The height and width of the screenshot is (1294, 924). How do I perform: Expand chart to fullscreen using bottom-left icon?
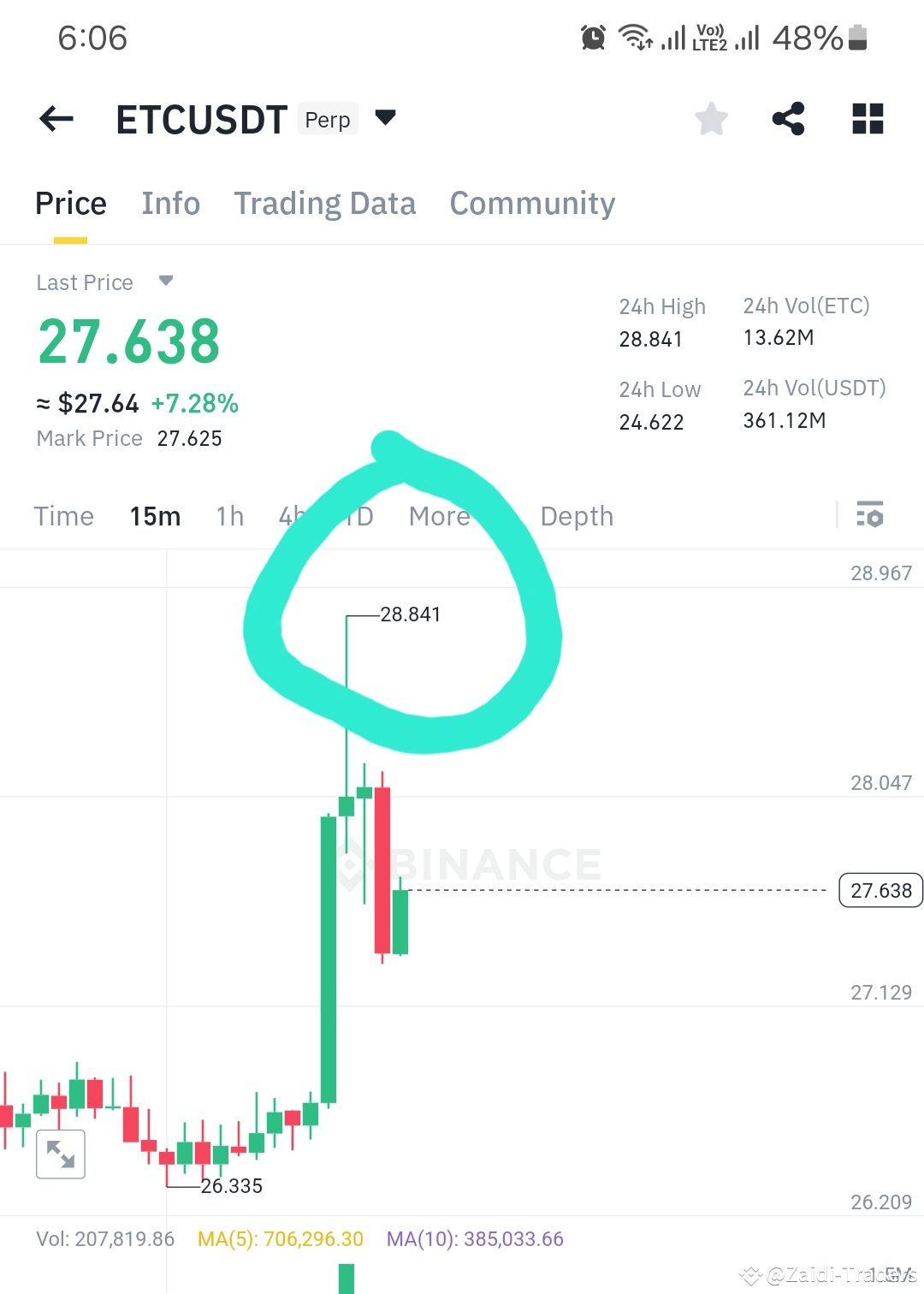[x=61, y=1154]
